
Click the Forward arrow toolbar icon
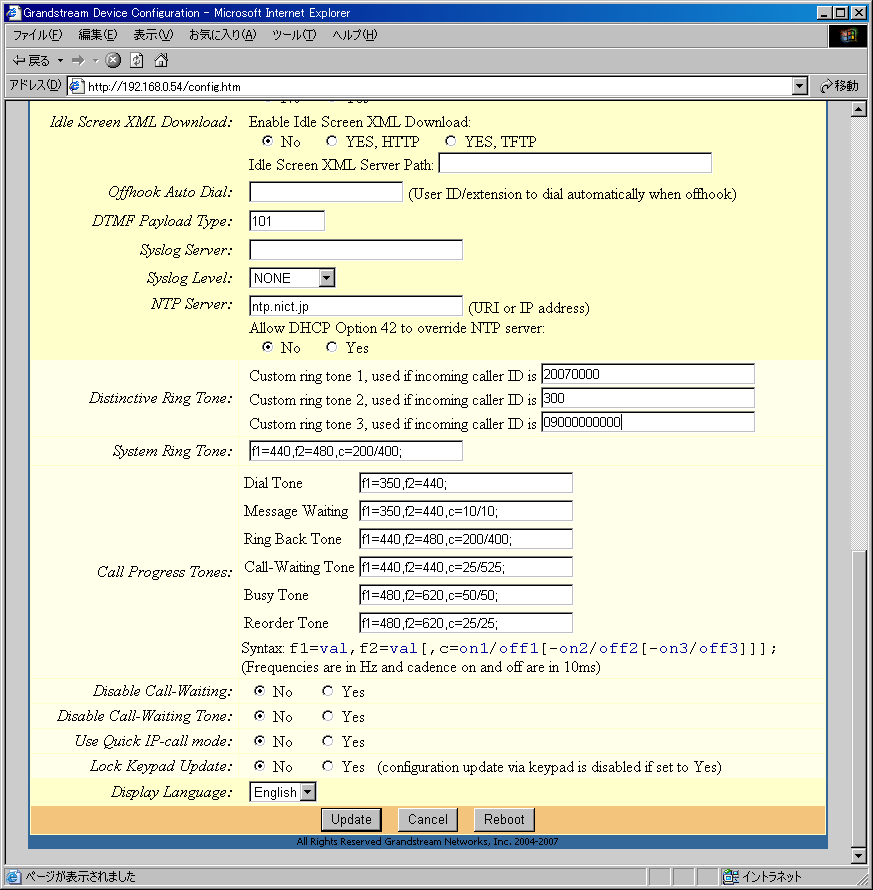(78, 61)
